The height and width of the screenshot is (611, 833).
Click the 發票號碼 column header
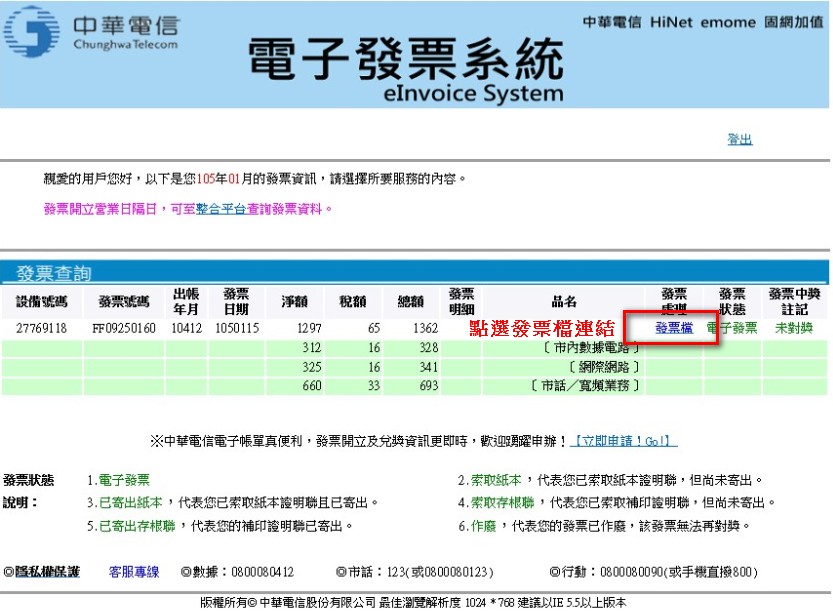click(124, 302)
